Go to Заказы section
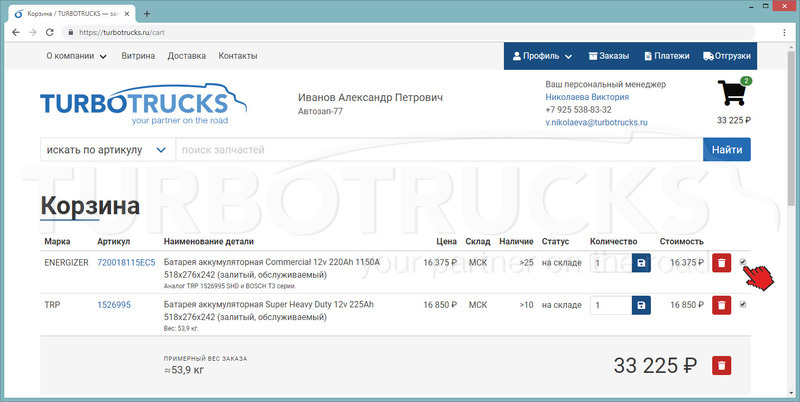This screenshot has width=800, height=402. (609, 56)
